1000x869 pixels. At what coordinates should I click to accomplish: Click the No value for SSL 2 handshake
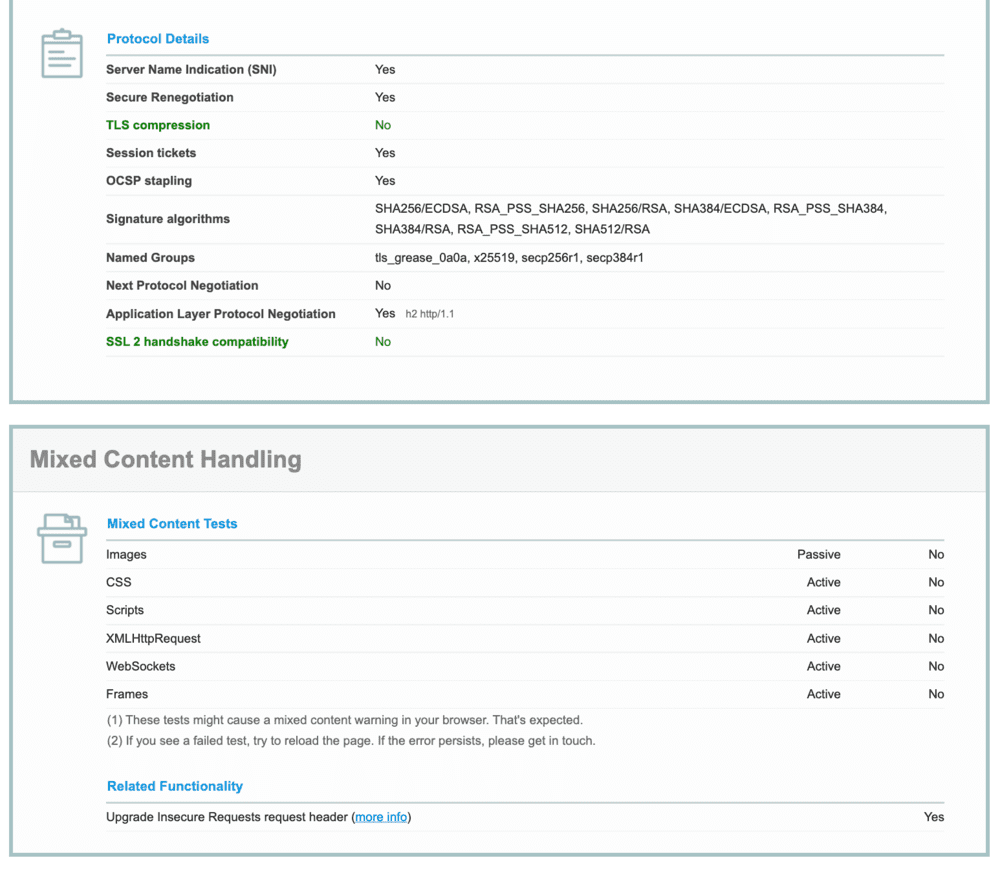coord(383,342)
